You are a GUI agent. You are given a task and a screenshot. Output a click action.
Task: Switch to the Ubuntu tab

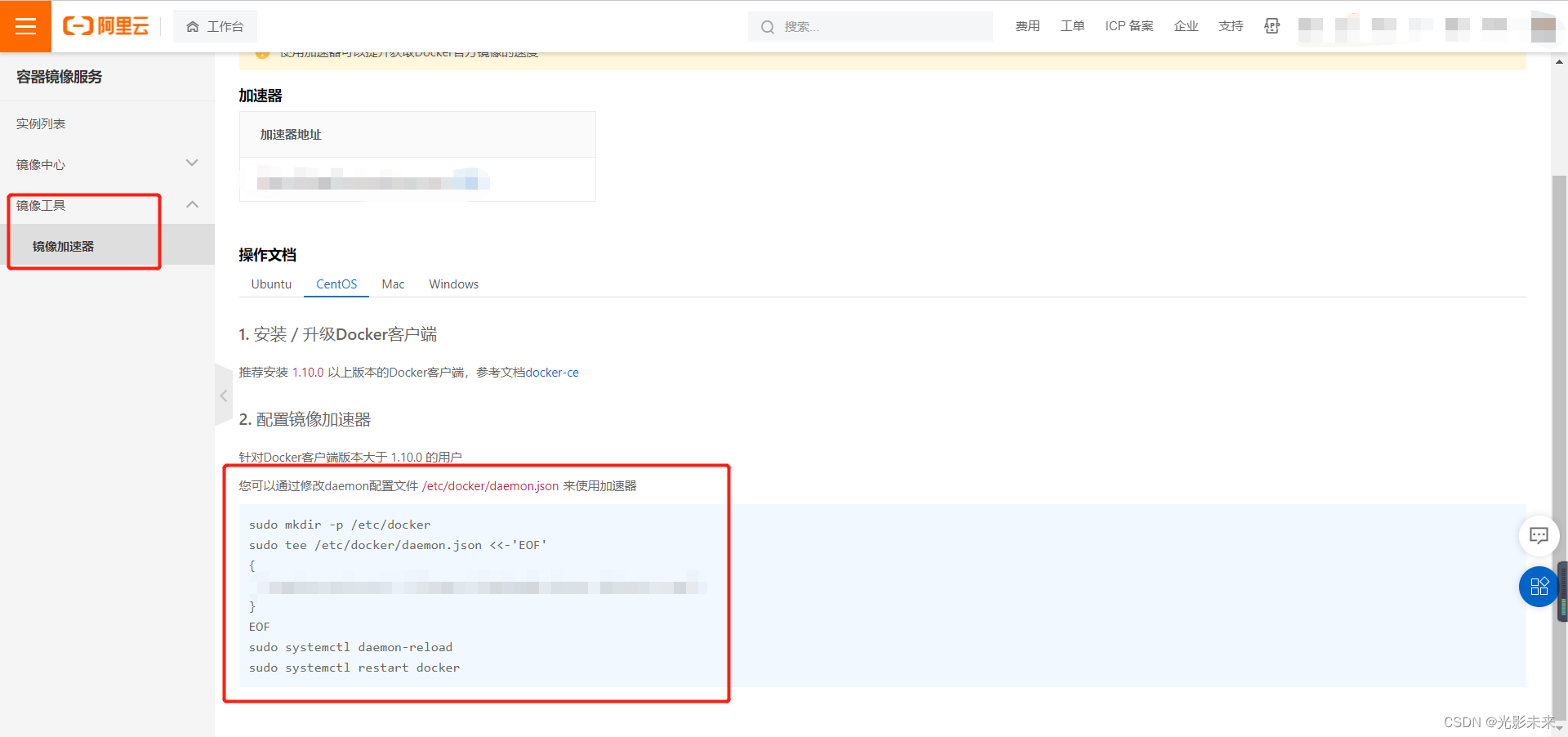pyautogui.click(x=271, y=284)
